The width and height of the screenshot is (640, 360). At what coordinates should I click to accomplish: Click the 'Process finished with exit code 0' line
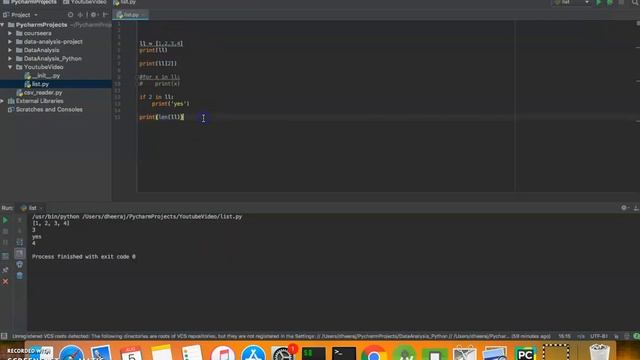pyautogui.click(x=84, y=257)
